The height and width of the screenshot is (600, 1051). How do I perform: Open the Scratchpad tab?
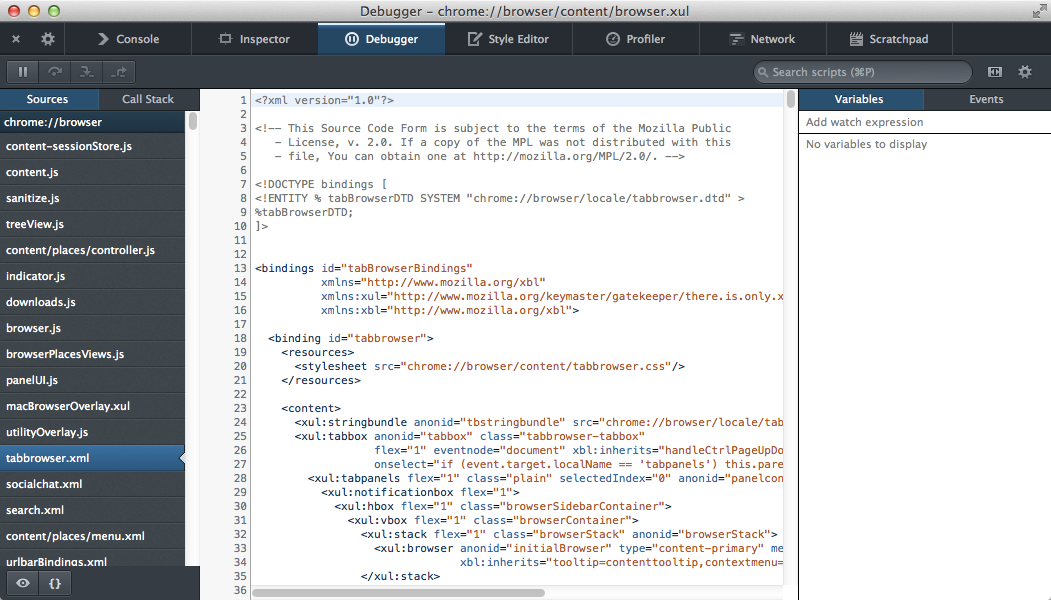(889, 39)
